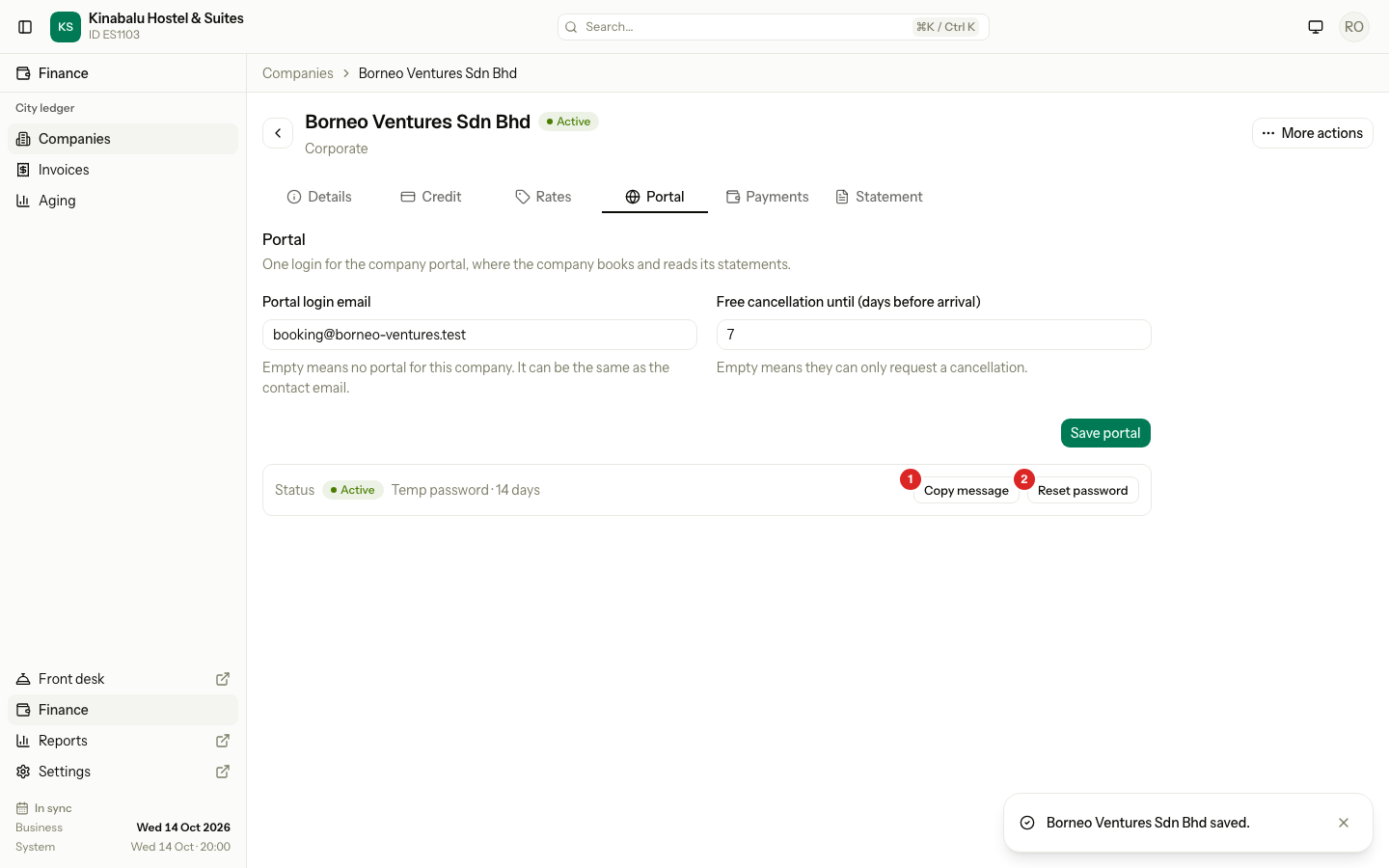The image size is (1389, 868).
Task: Switch to the Credit tab
Action: (x=431, y=197)
